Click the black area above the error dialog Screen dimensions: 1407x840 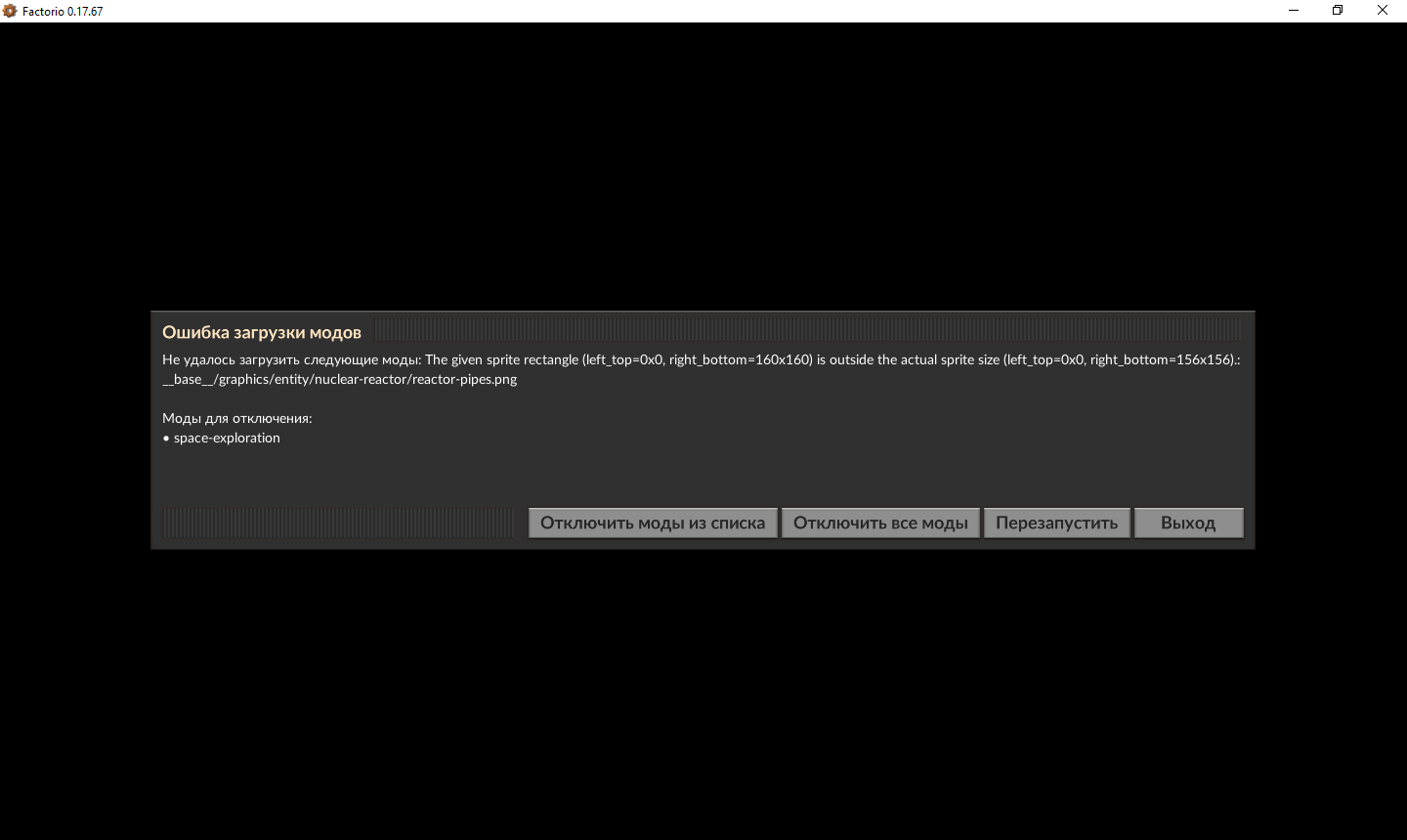(x=703, y=166)
